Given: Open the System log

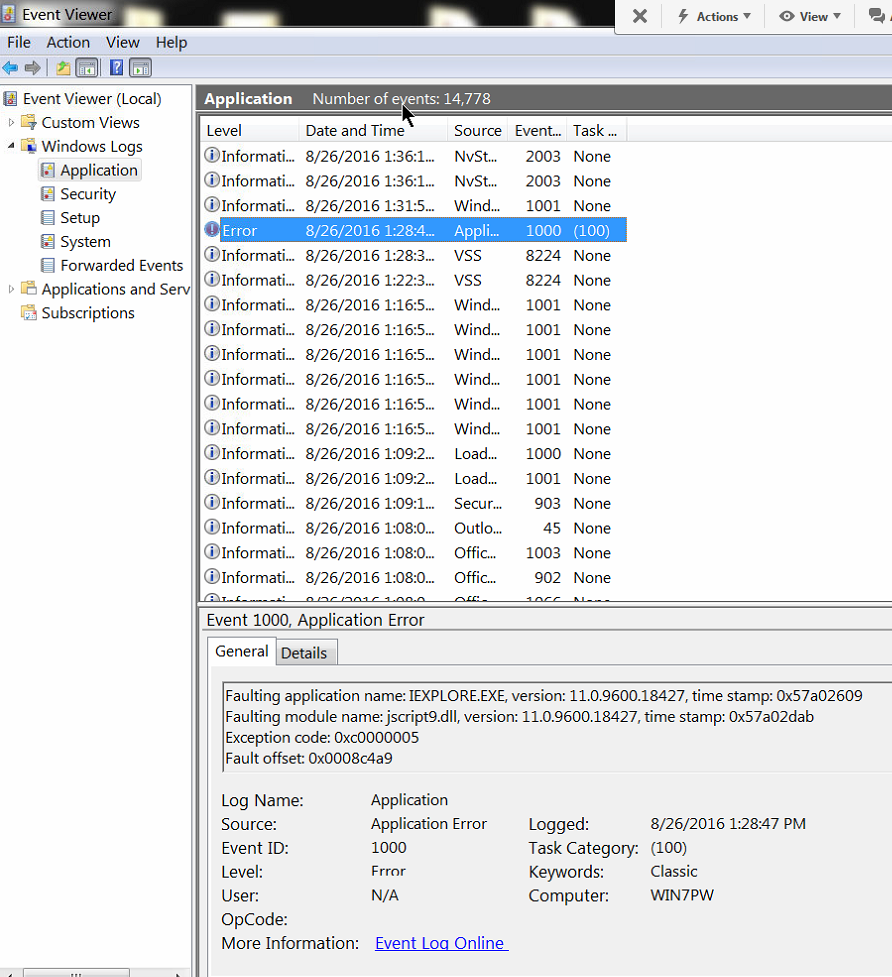Looking at the screenshot, I should click(x=85, y=242).
